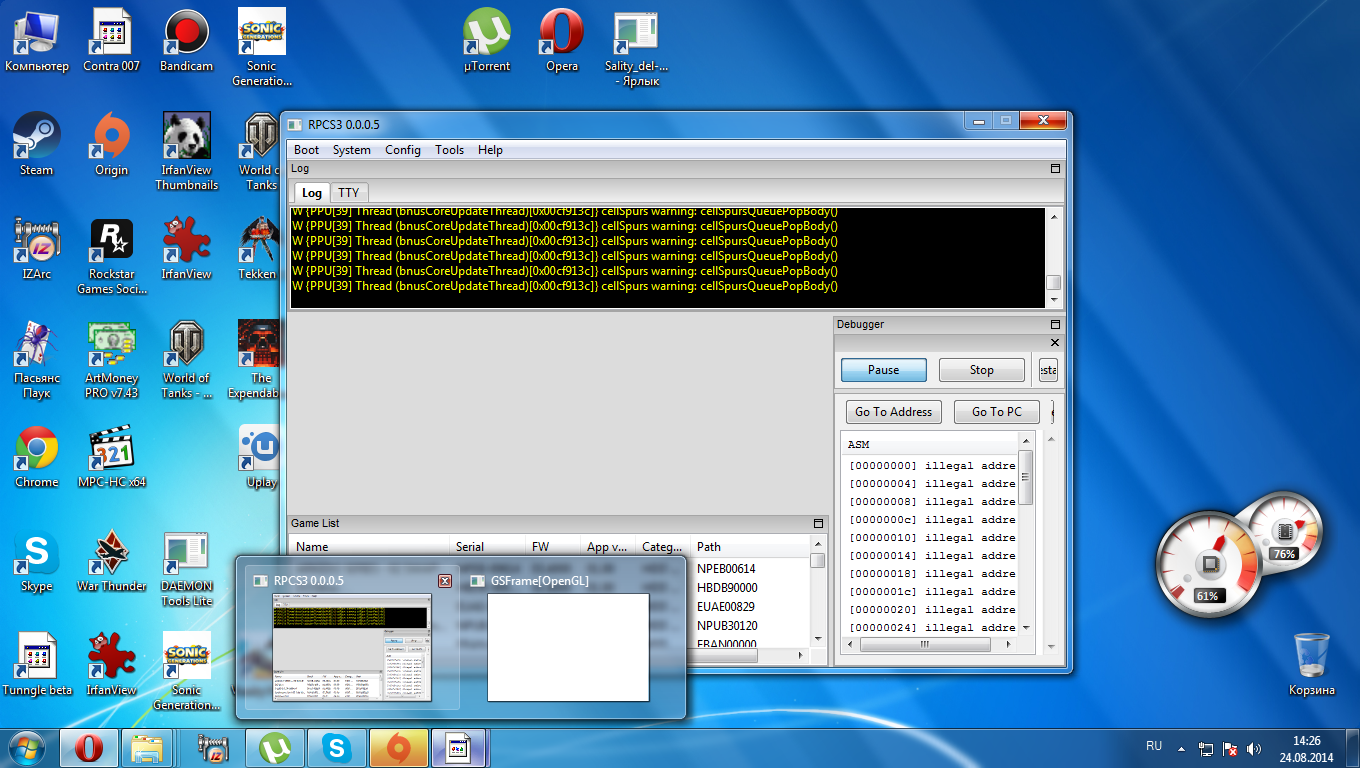Click Opera icon in taskbar

coord(89,748)
